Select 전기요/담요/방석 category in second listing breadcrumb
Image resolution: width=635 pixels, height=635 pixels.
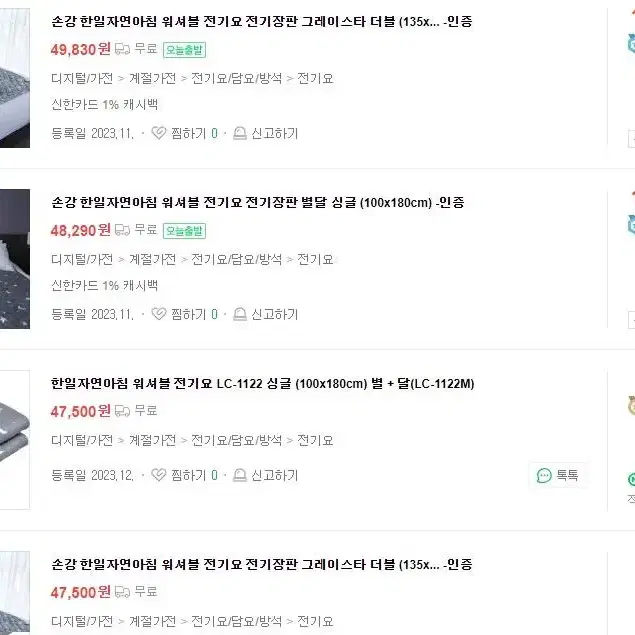(236, 259)
